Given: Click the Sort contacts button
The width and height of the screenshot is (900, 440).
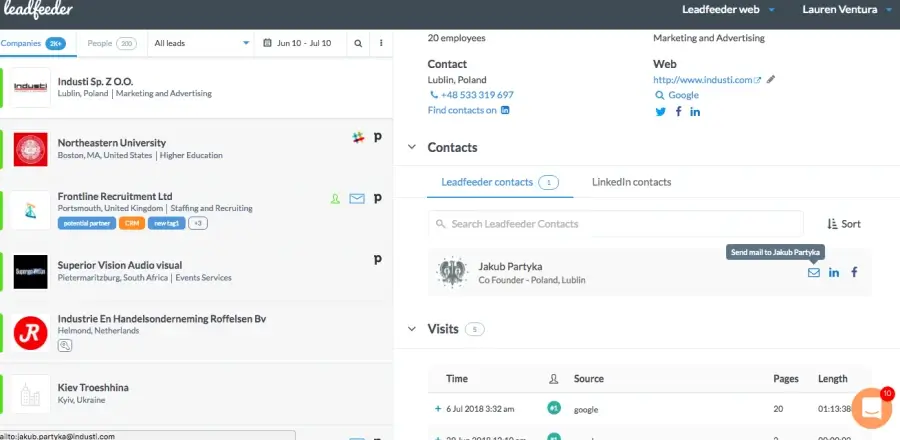Looking at the screenshot, I should (845, 224).
